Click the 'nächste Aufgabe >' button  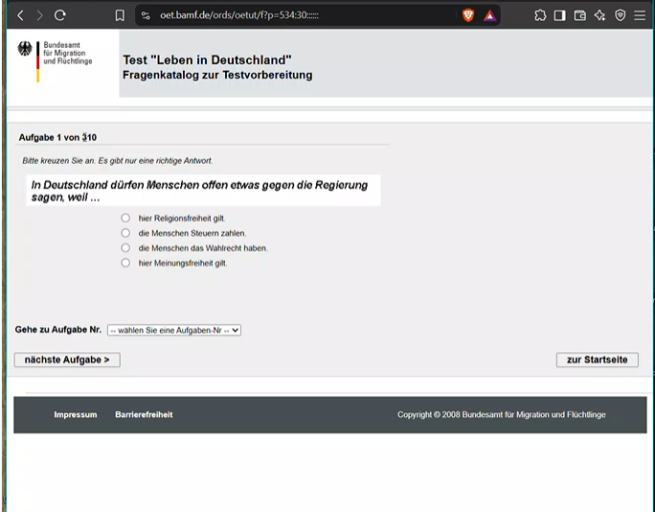coord(67,360)
